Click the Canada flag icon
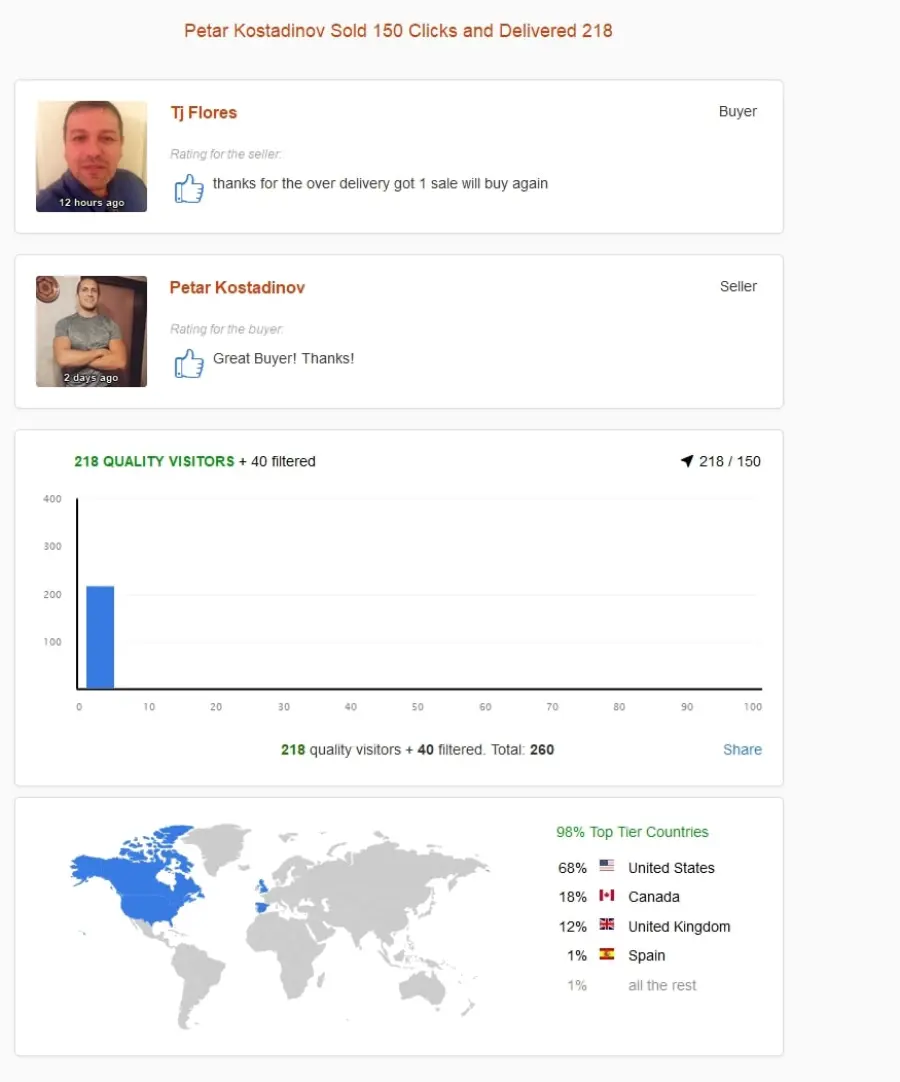900x1082 pixels. [x=607, y=895]
